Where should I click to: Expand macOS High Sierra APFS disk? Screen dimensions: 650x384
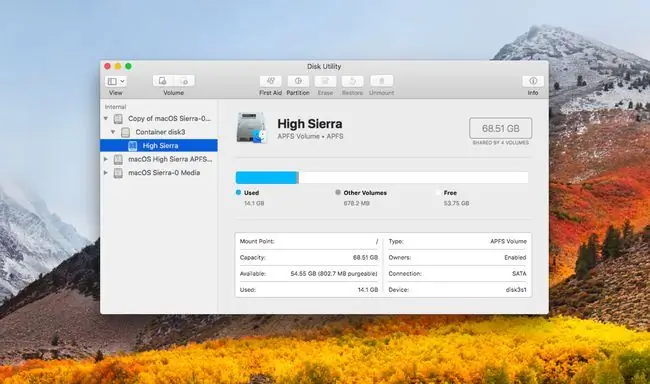[106, 159]
